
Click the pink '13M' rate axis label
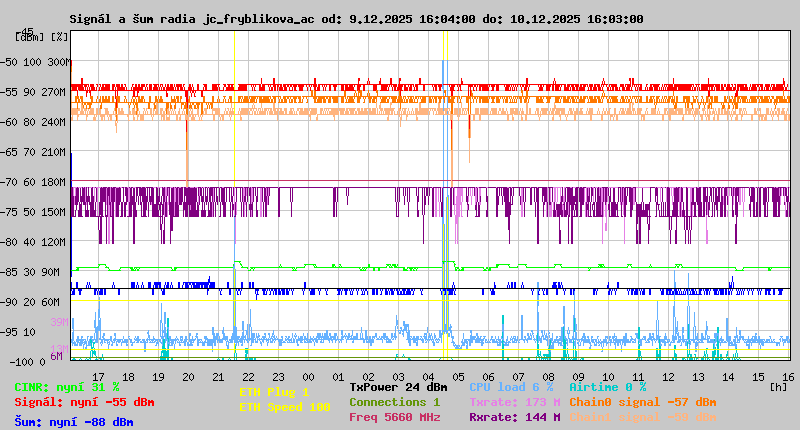pos(59,348)
